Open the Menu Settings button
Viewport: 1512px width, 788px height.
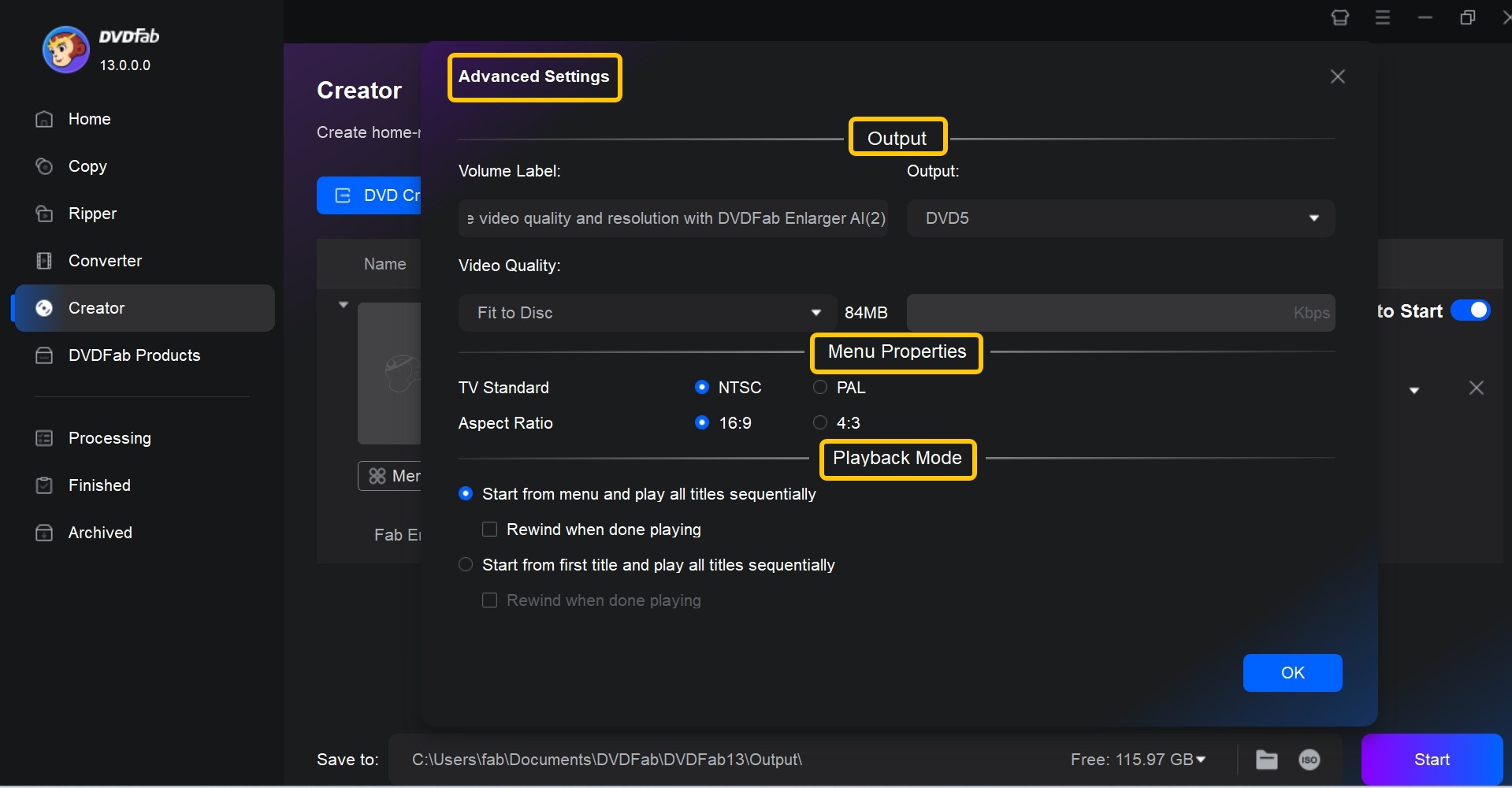(x=389, y=476)
